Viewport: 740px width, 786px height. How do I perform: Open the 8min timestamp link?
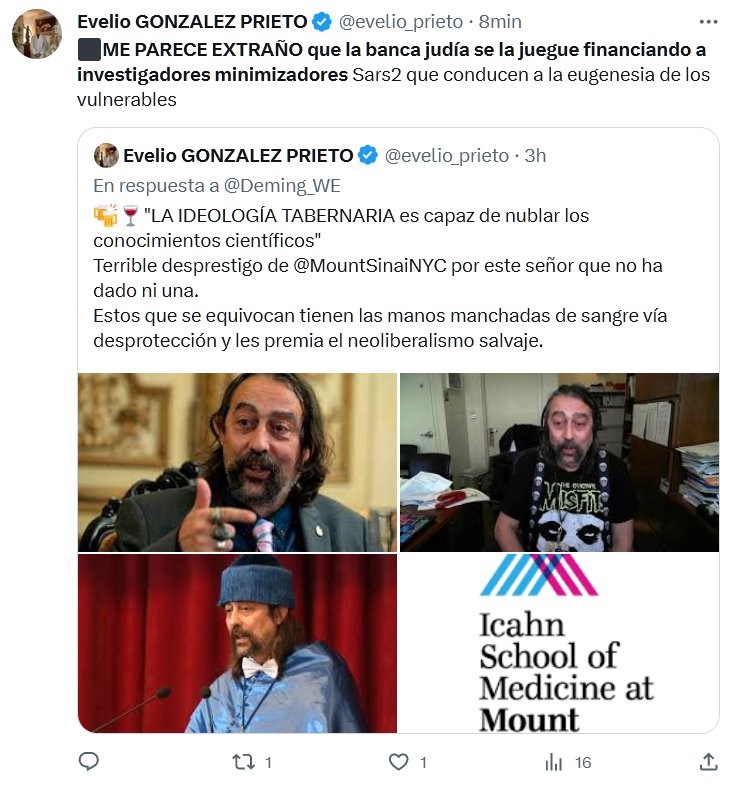(500, 22)
